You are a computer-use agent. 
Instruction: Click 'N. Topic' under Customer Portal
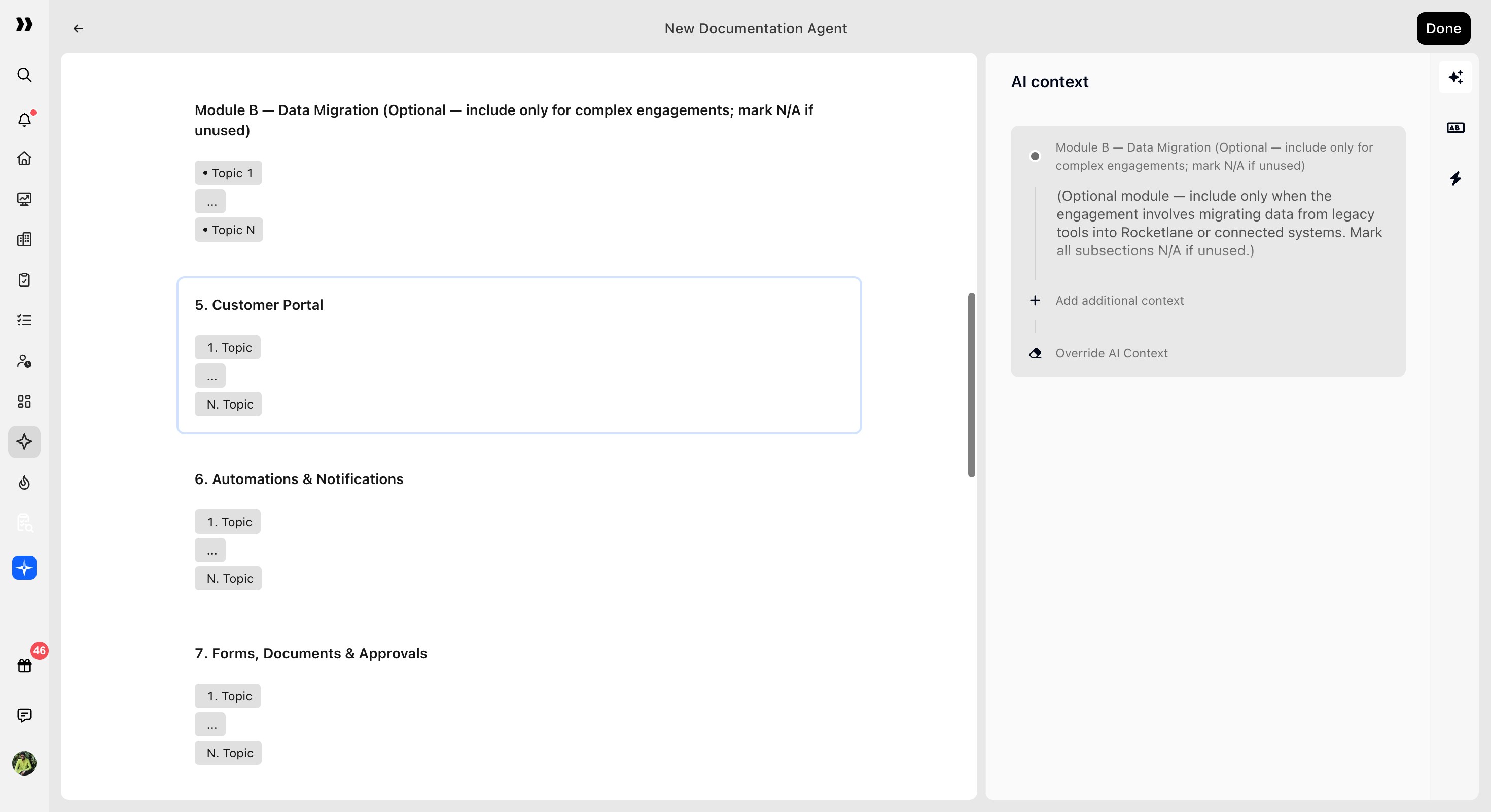tap(228, 404)
